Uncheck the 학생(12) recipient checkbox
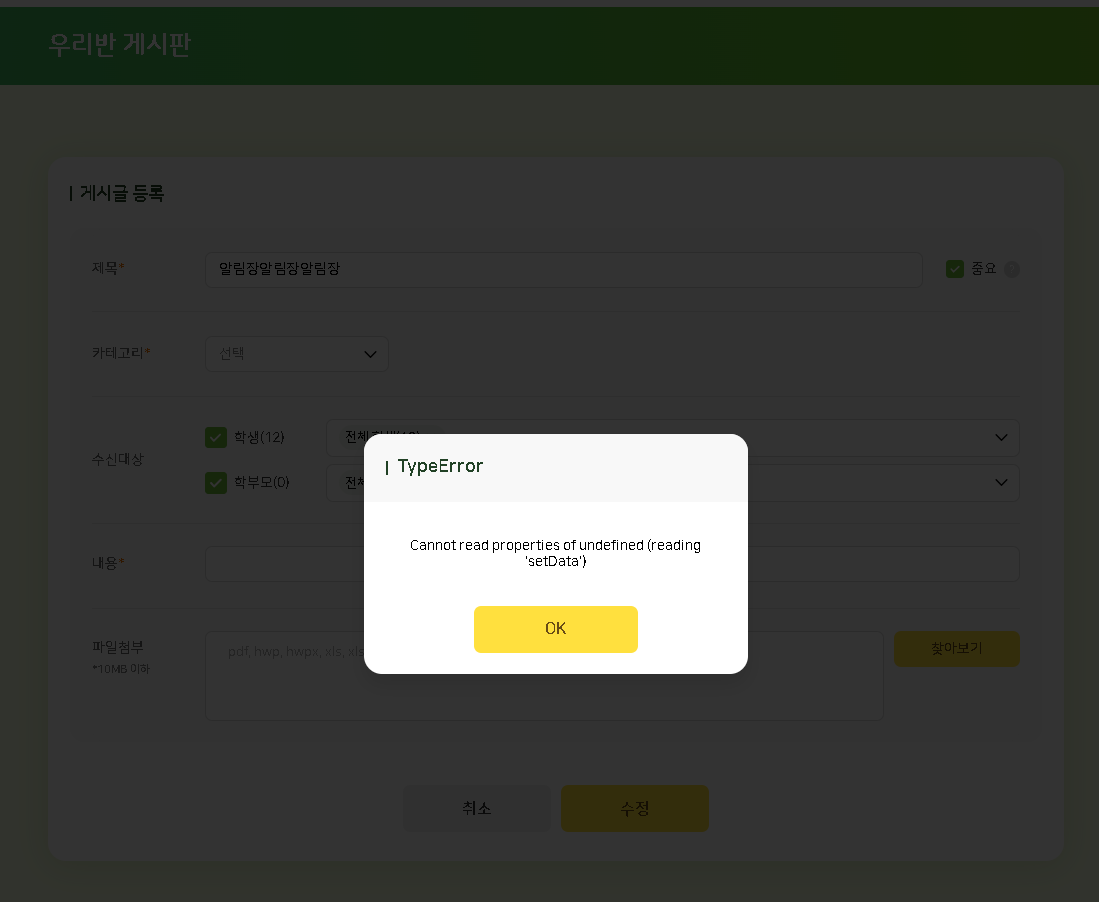Viewport: 1099px width, 902px height. tap(216, 438)
